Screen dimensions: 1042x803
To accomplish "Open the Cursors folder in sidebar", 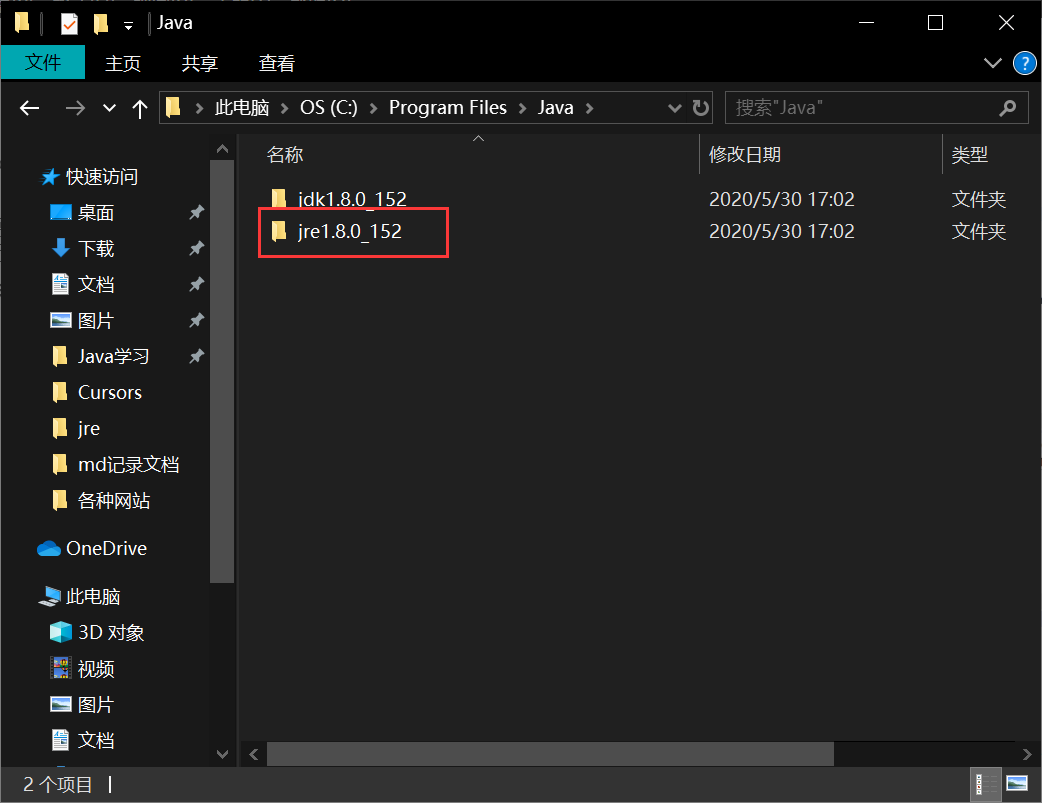I will click(x=110, y=392).
